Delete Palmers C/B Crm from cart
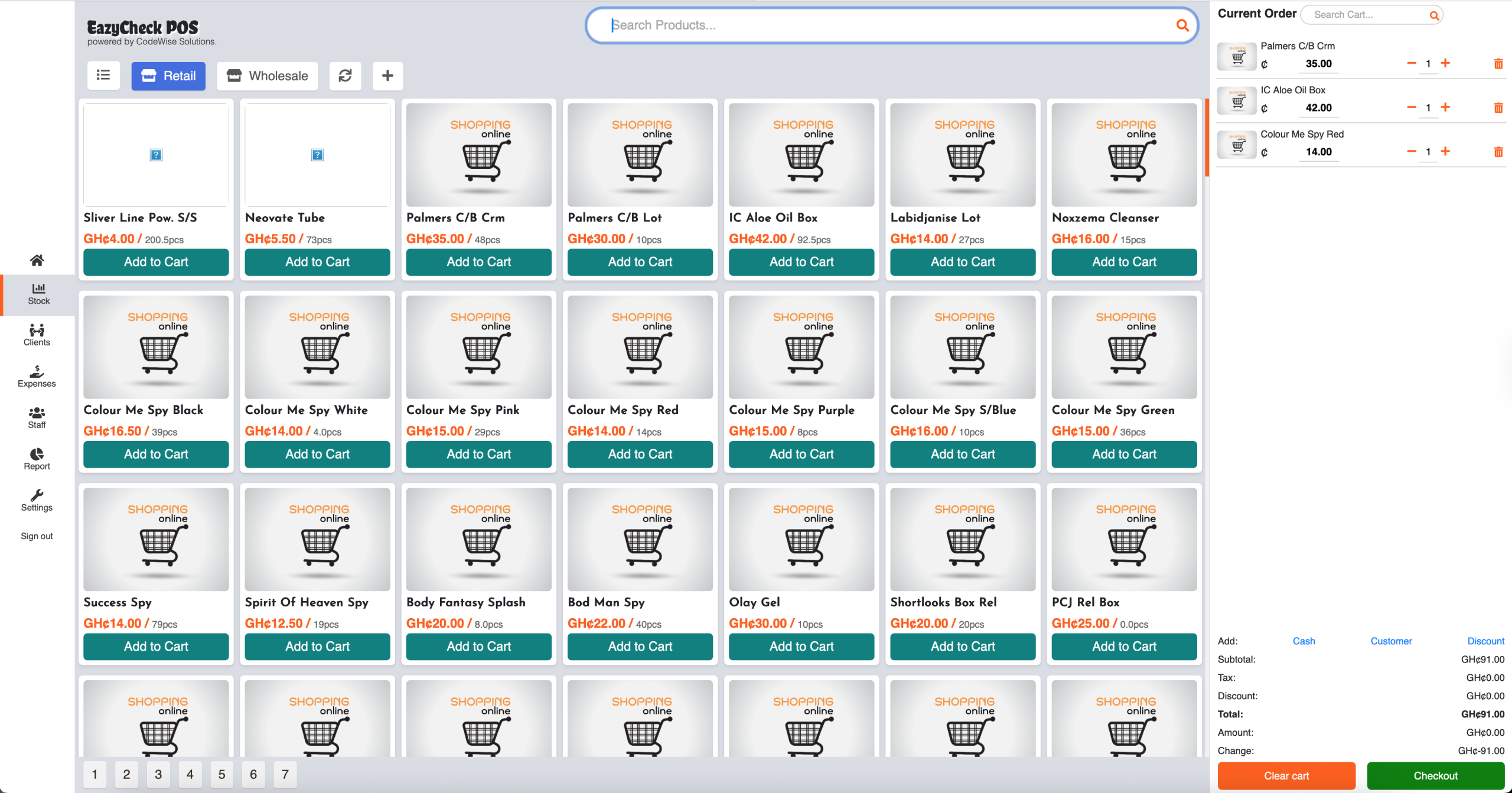The height and width of the screenshot is (793, 1512). 1498,64
